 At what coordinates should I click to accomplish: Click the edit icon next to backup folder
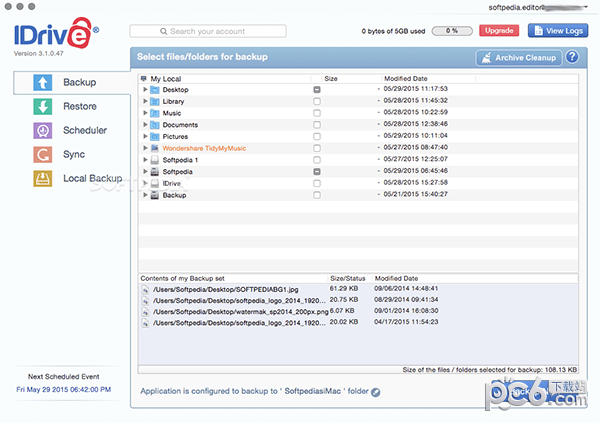376,392
